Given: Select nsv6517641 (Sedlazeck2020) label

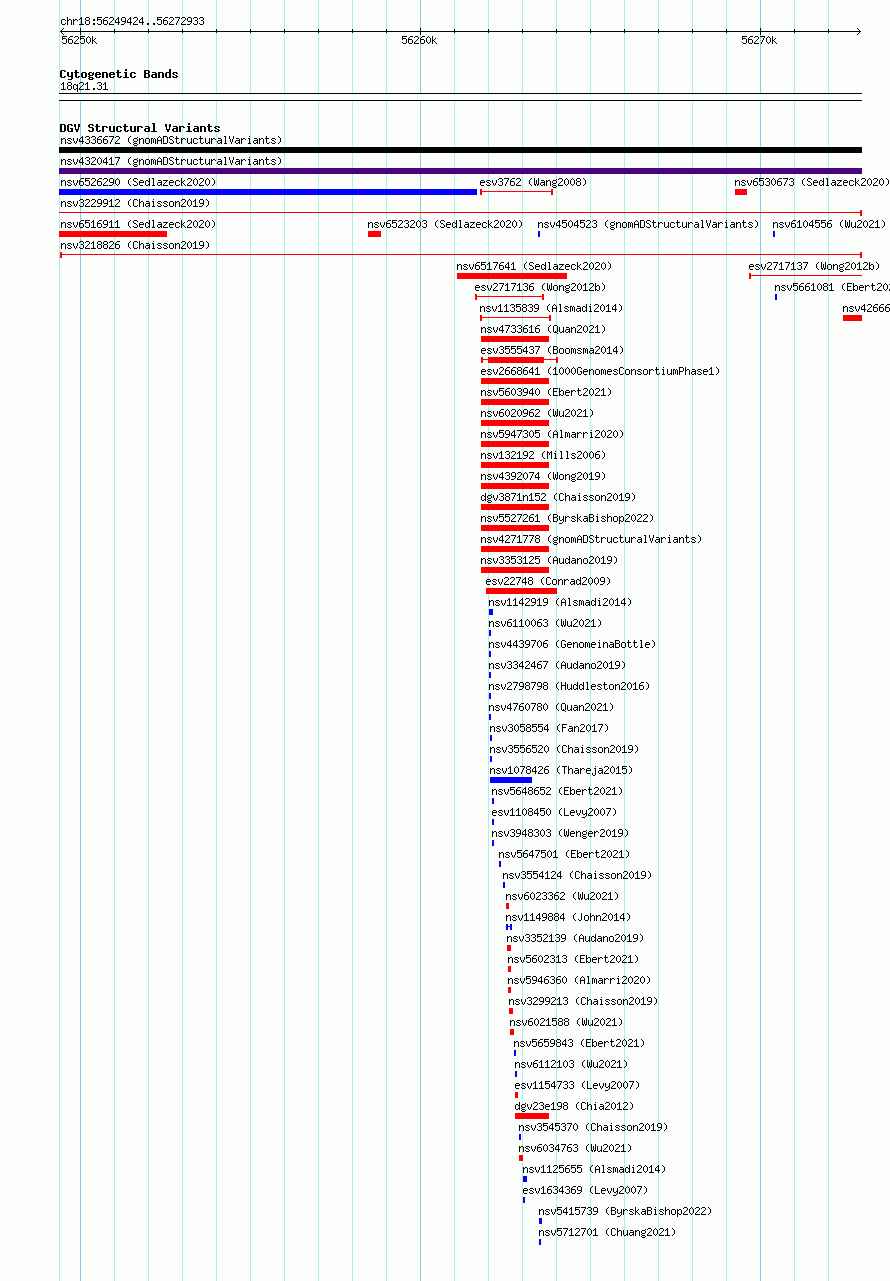Looking at the screenshot, I should point(534,266).
